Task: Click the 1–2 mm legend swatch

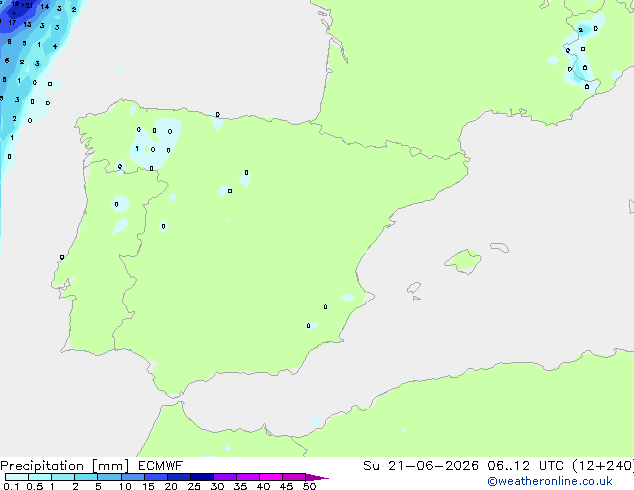Action: 63,477
